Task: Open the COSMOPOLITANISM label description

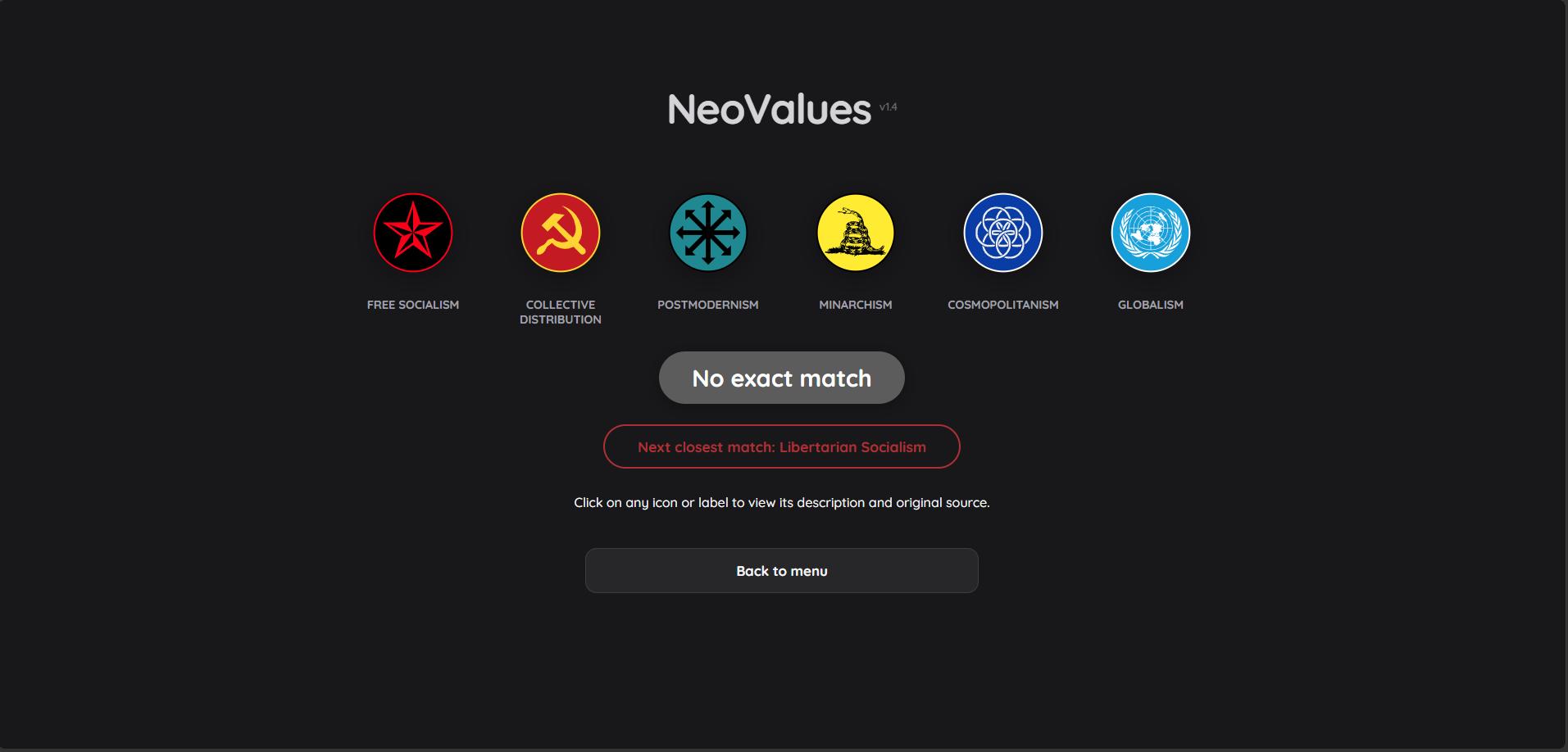Action: [x=1003, y=305]
